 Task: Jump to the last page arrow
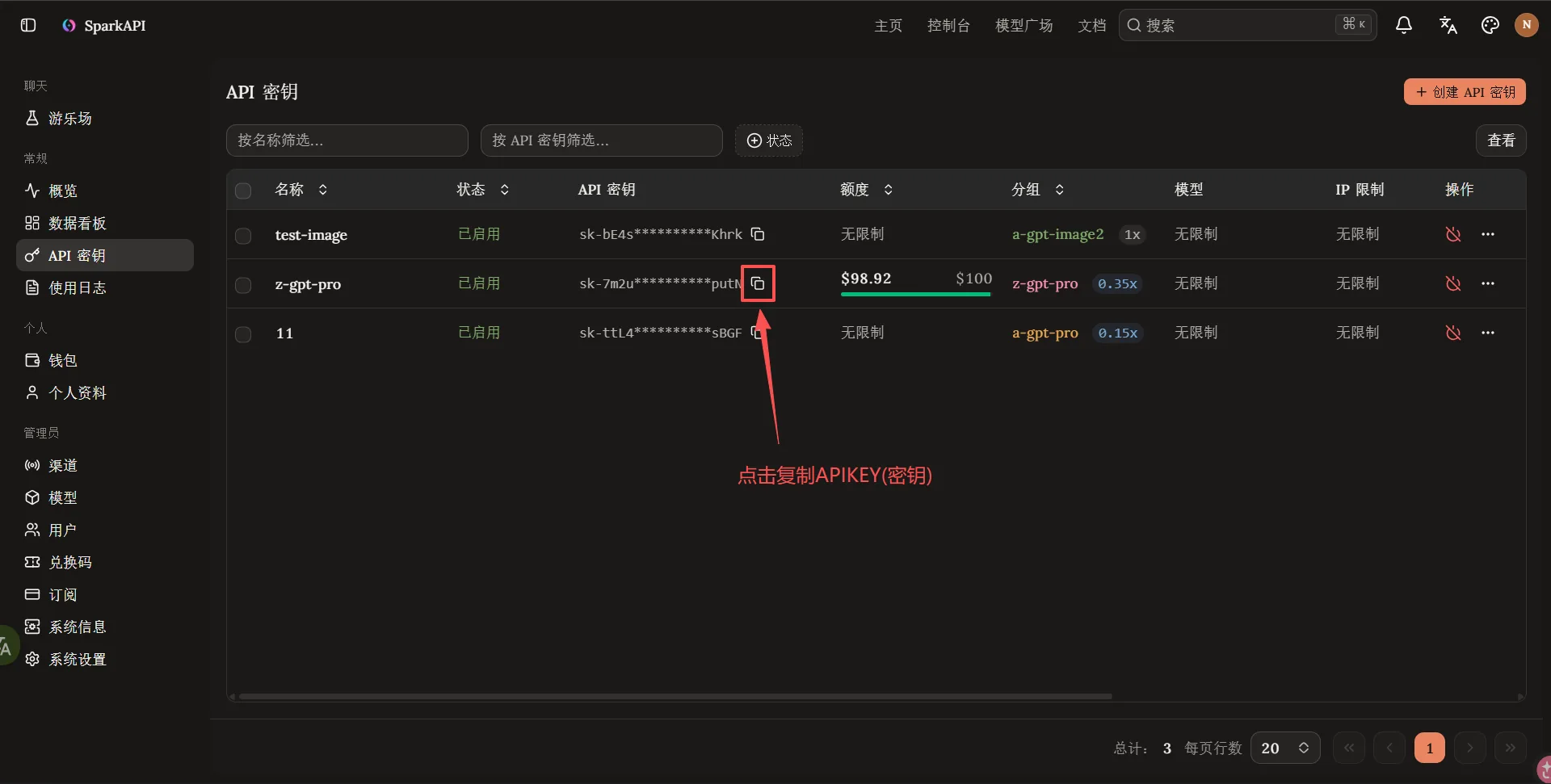click(x=1511, y=748)
